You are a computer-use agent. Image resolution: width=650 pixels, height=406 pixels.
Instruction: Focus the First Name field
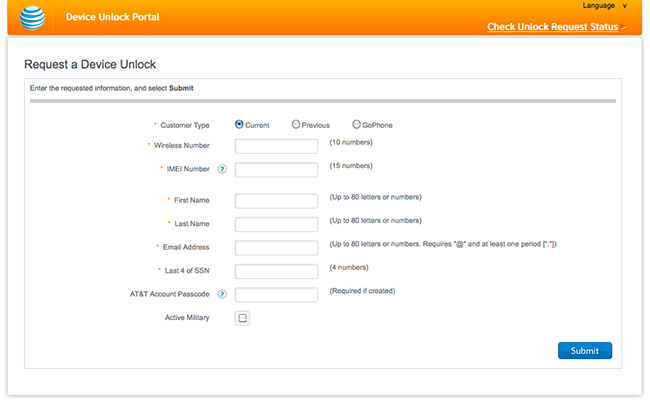point(276,201)
